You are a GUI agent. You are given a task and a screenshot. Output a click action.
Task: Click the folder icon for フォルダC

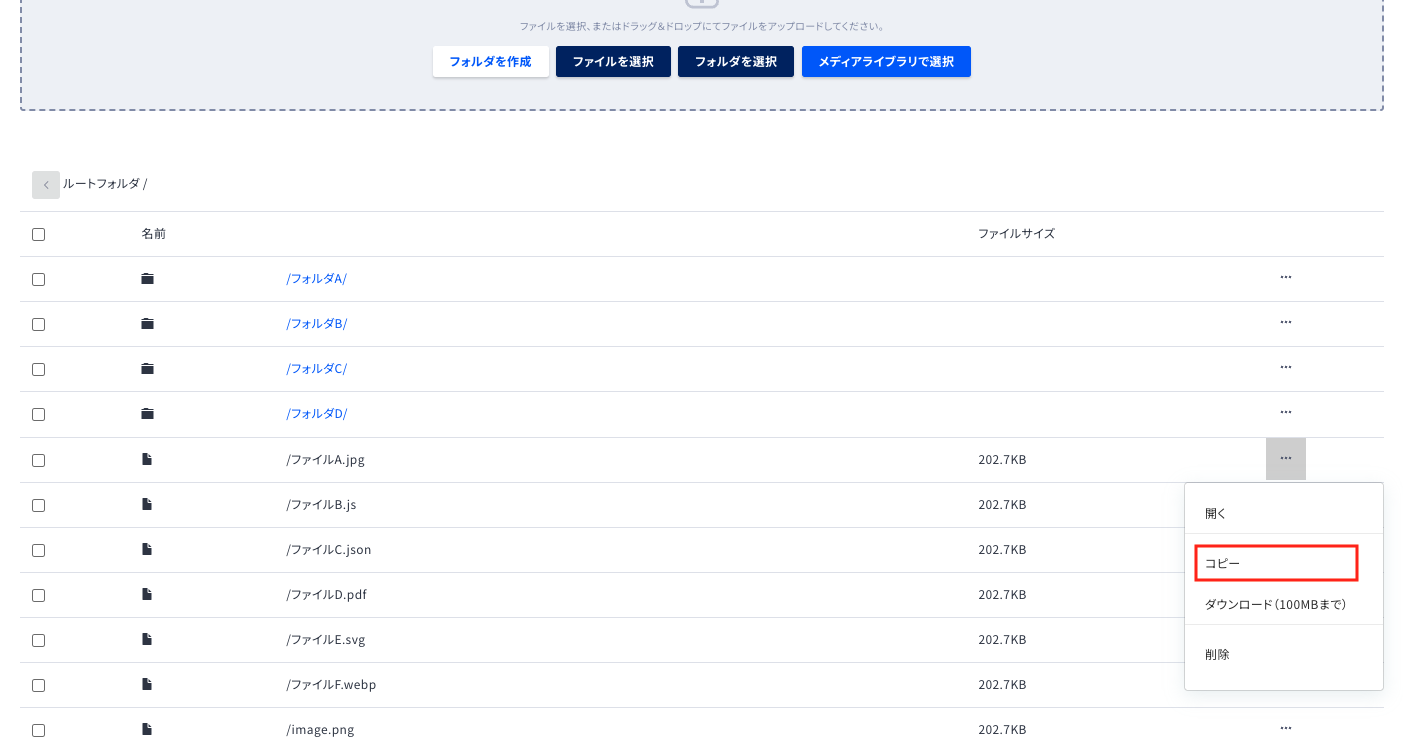pyautogui.click(x=147, y=369)
